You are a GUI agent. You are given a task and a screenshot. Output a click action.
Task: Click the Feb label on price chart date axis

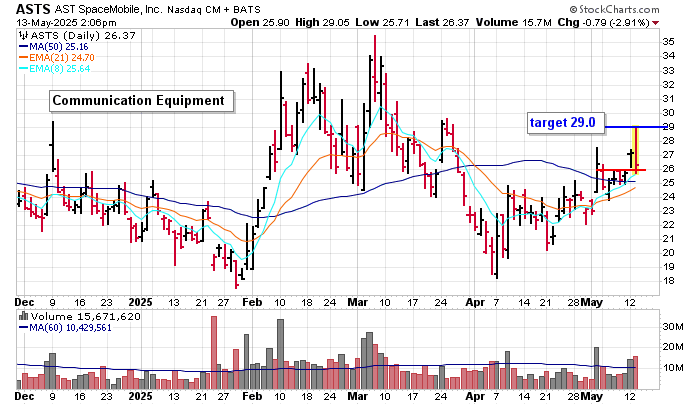(x=252, y=303)
